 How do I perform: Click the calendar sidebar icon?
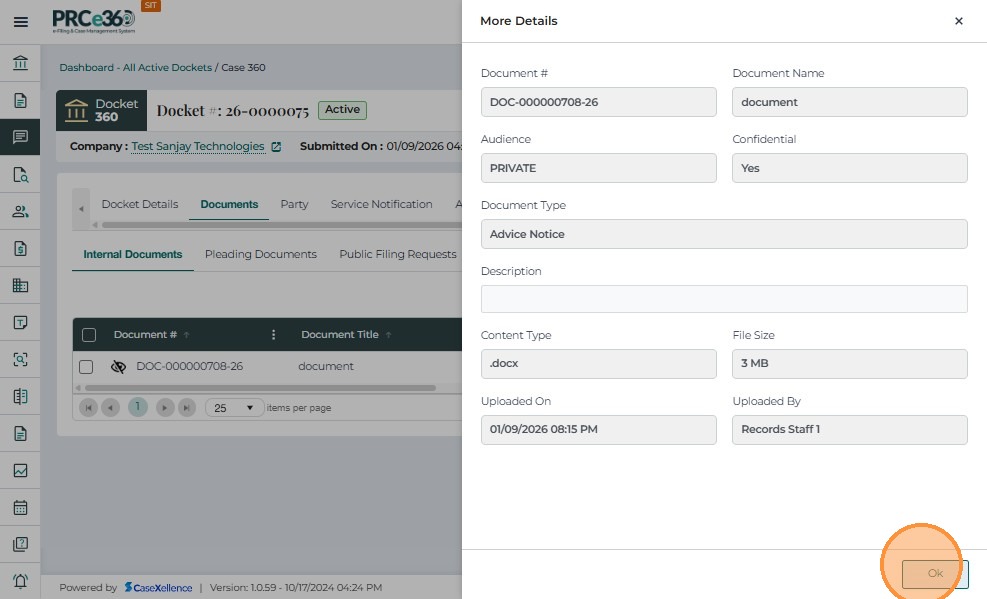(20, 507)
